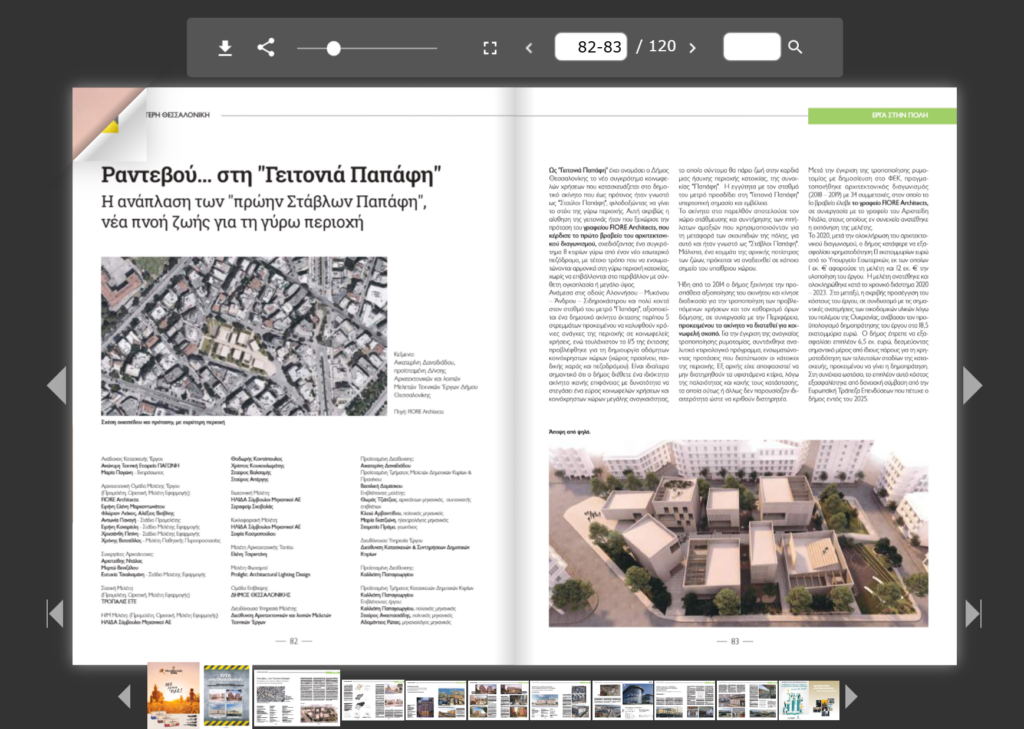Flip back using the large left arrow
This screenshot has width=1024, height=729.
coord(56,385)
